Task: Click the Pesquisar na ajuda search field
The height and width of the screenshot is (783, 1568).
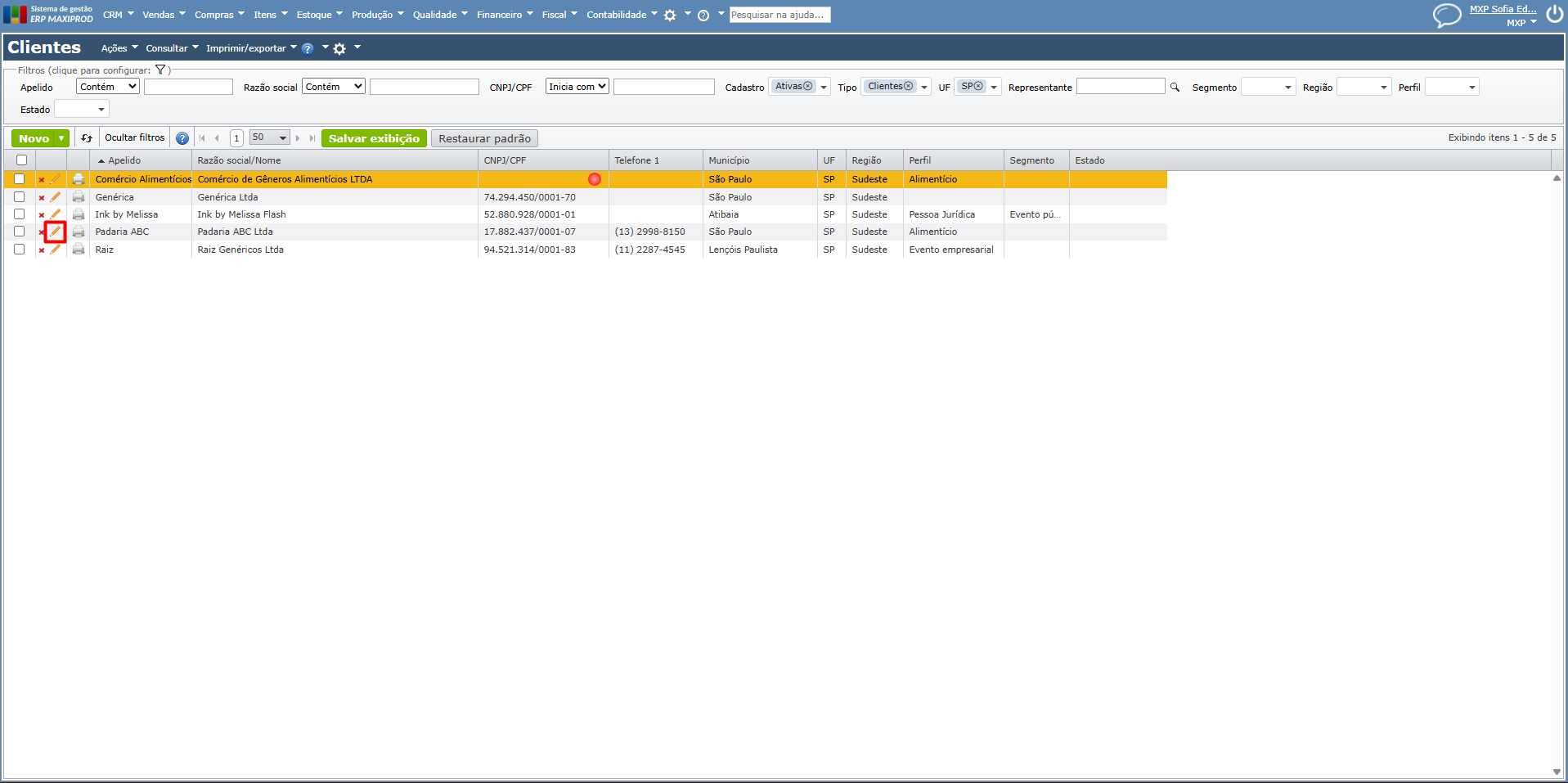Action: point(780,15)
